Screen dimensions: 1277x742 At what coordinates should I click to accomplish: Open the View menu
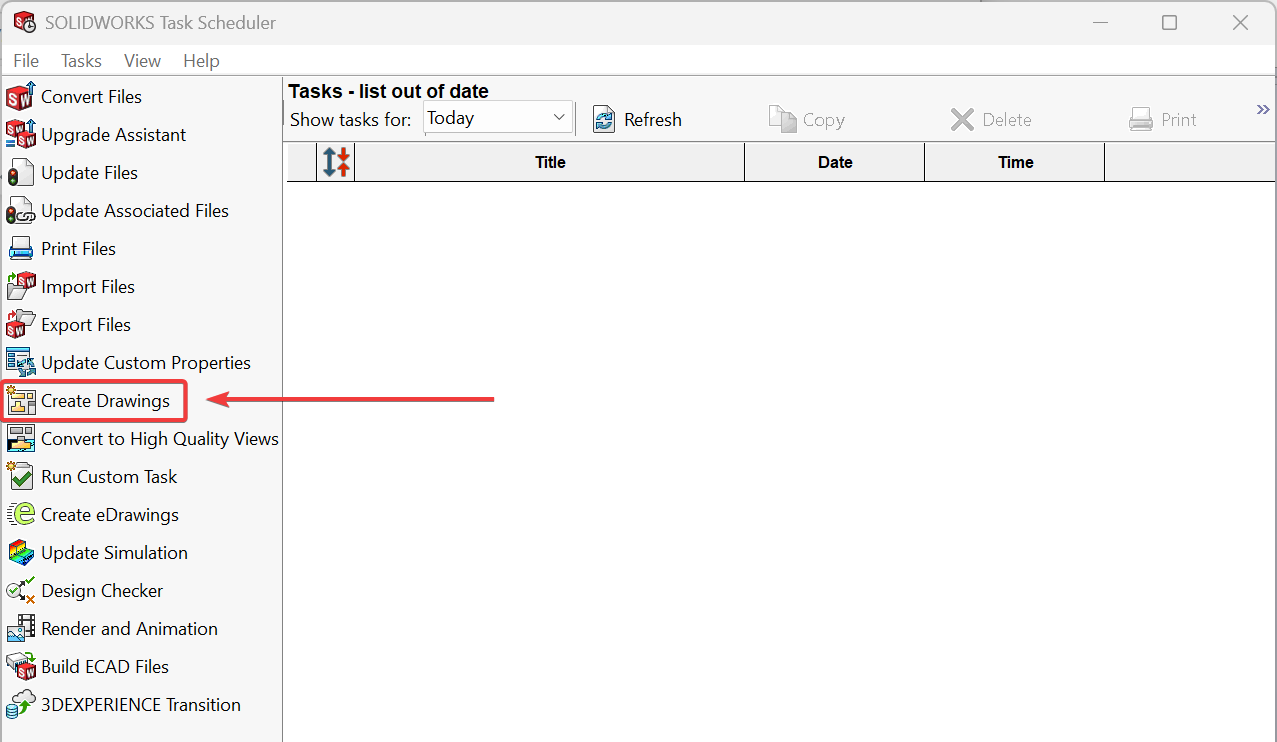(142, 61)
